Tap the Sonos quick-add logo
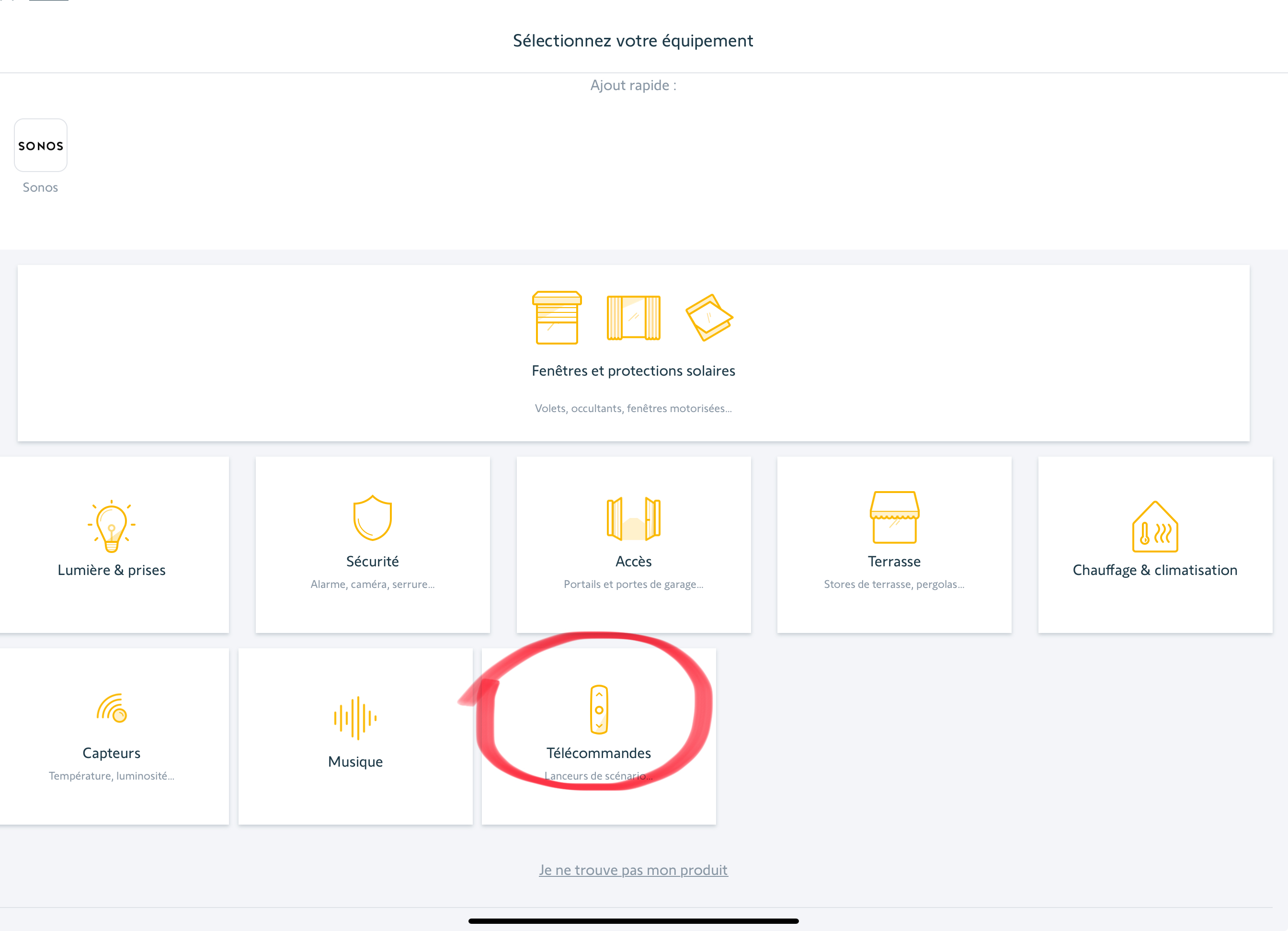This screenshot has width=1288, height=931. [x=40, y=145]
